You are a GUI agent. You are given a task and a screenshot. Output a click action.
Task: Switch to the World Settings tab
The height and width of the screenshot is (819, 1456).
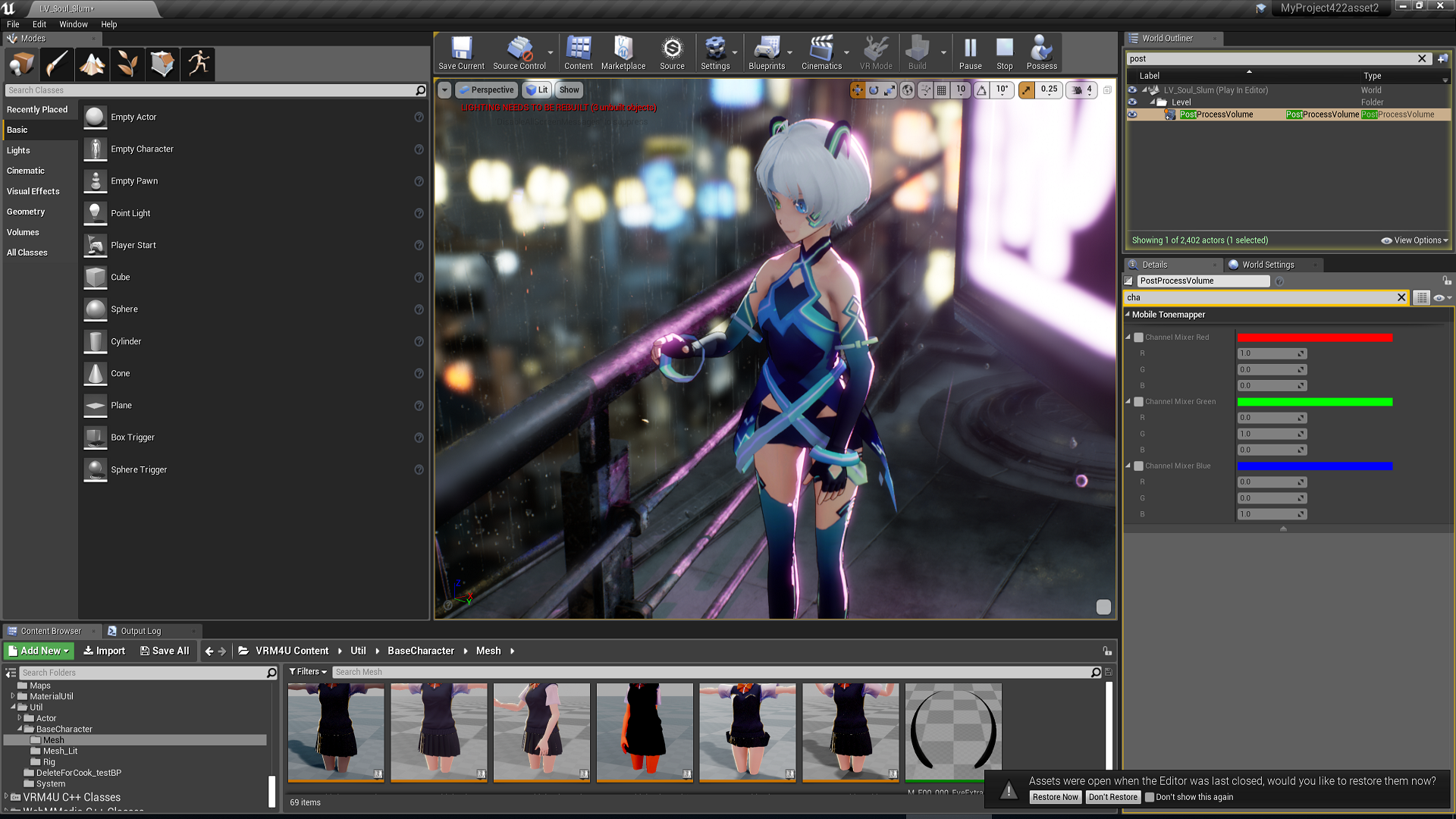point(1267,265)
